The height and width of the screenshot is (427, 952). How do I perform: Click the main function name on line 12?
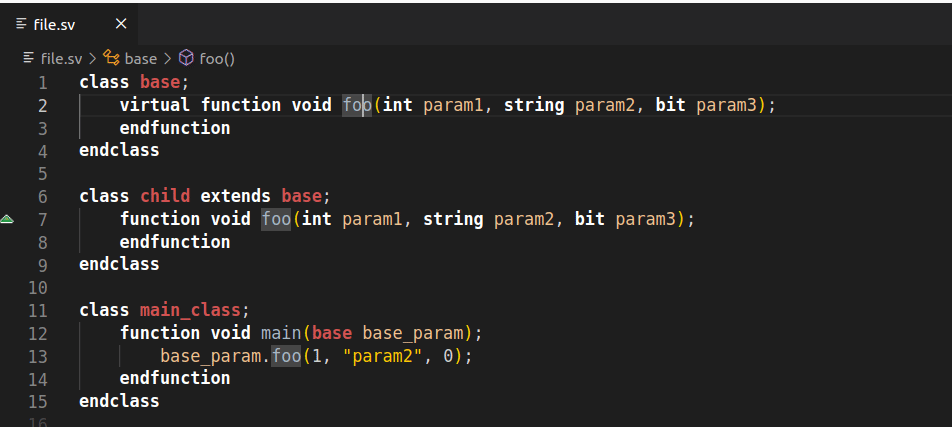[x=281, y=333]
